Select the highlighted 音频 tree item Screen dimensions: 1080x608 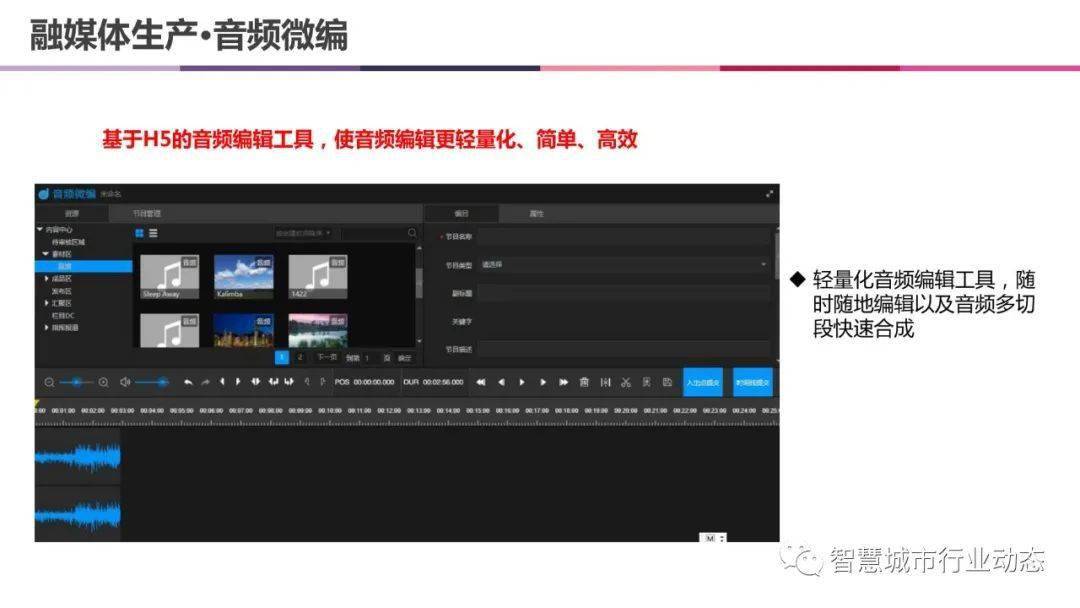click(83, 266)
